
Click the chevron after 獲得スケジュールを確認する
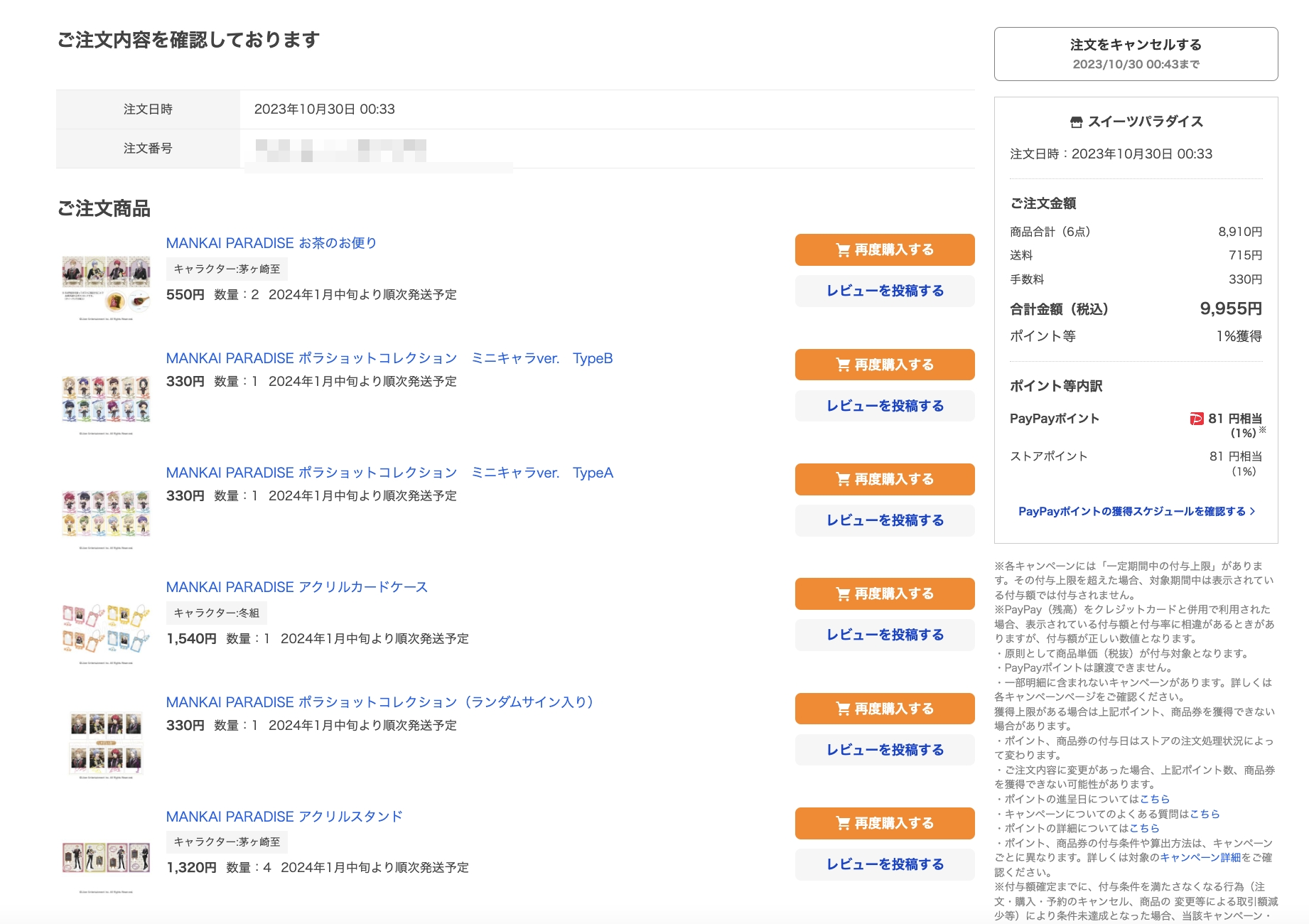pos(1252,511)
